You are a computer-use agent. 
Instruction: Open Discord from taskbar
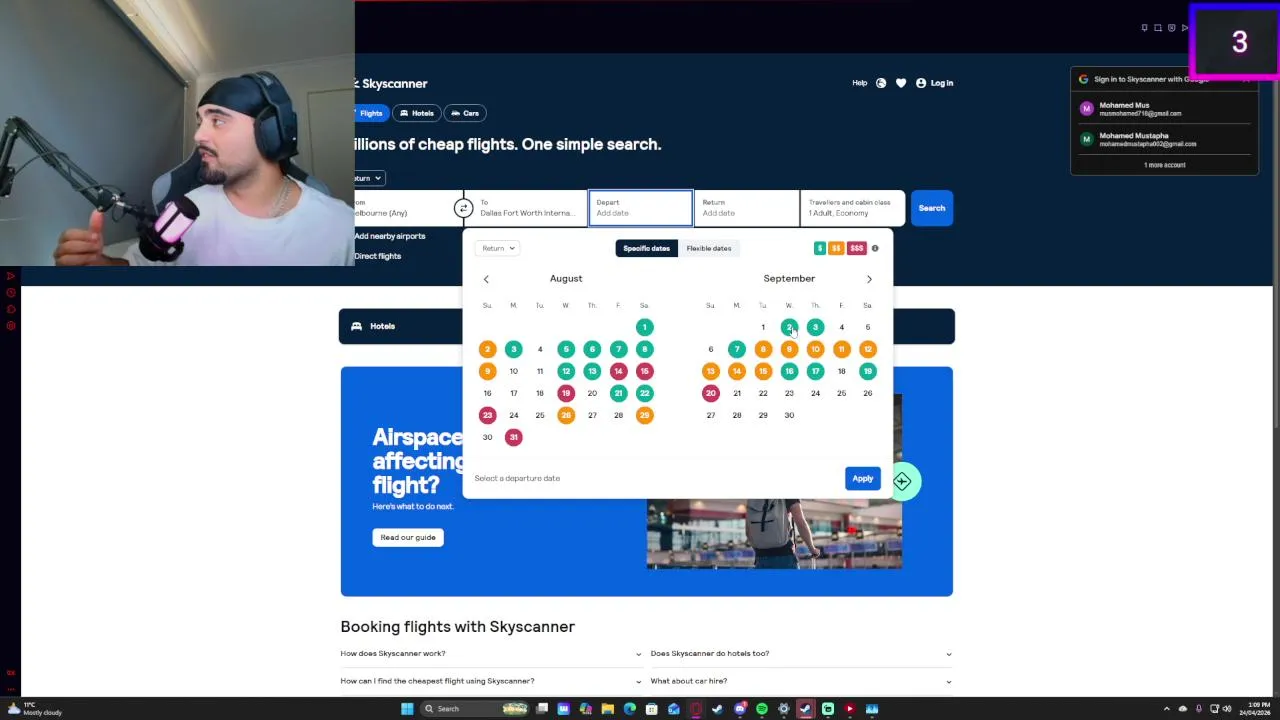739,709
